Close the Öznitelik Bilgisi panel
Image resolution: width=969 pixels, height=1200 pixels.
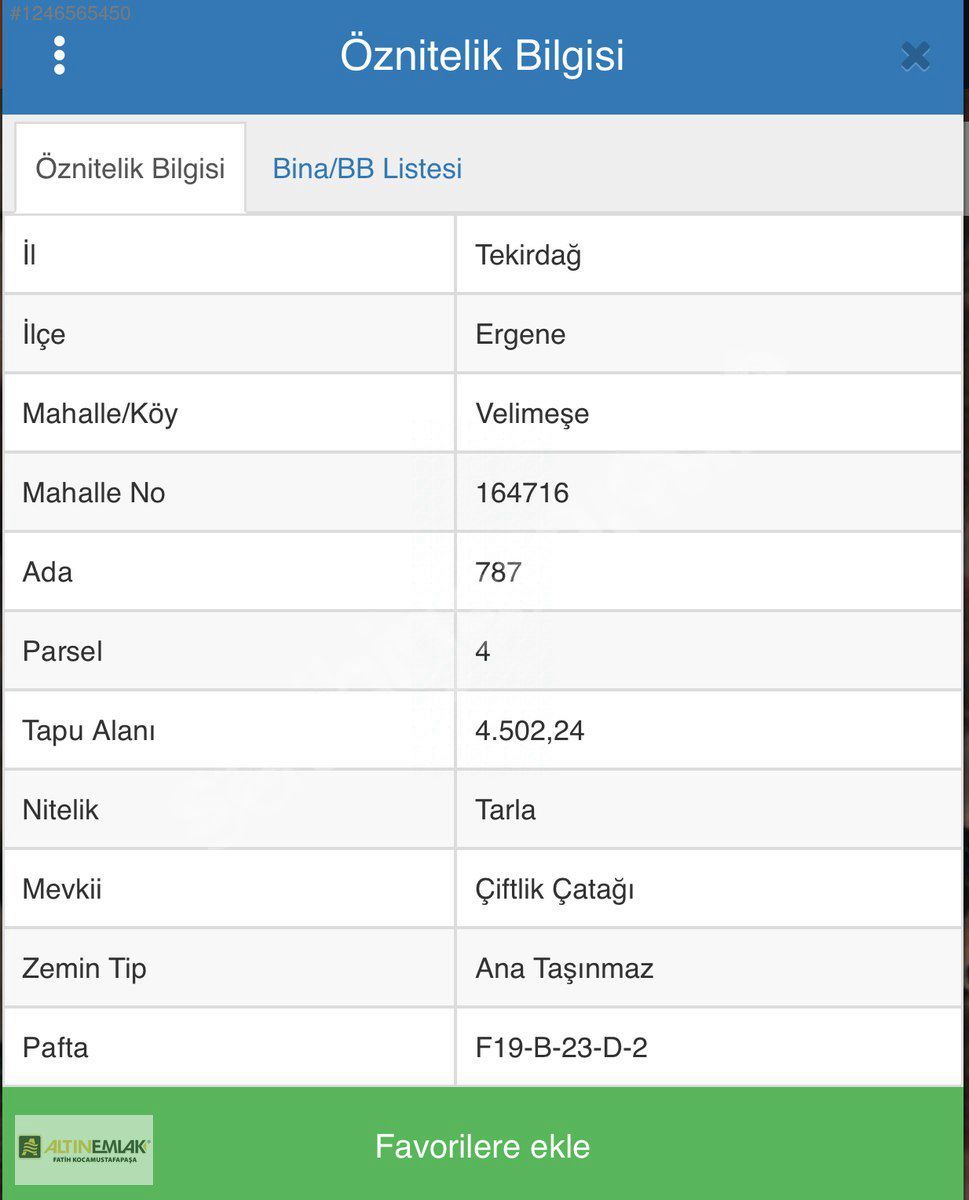click(915, 57)
